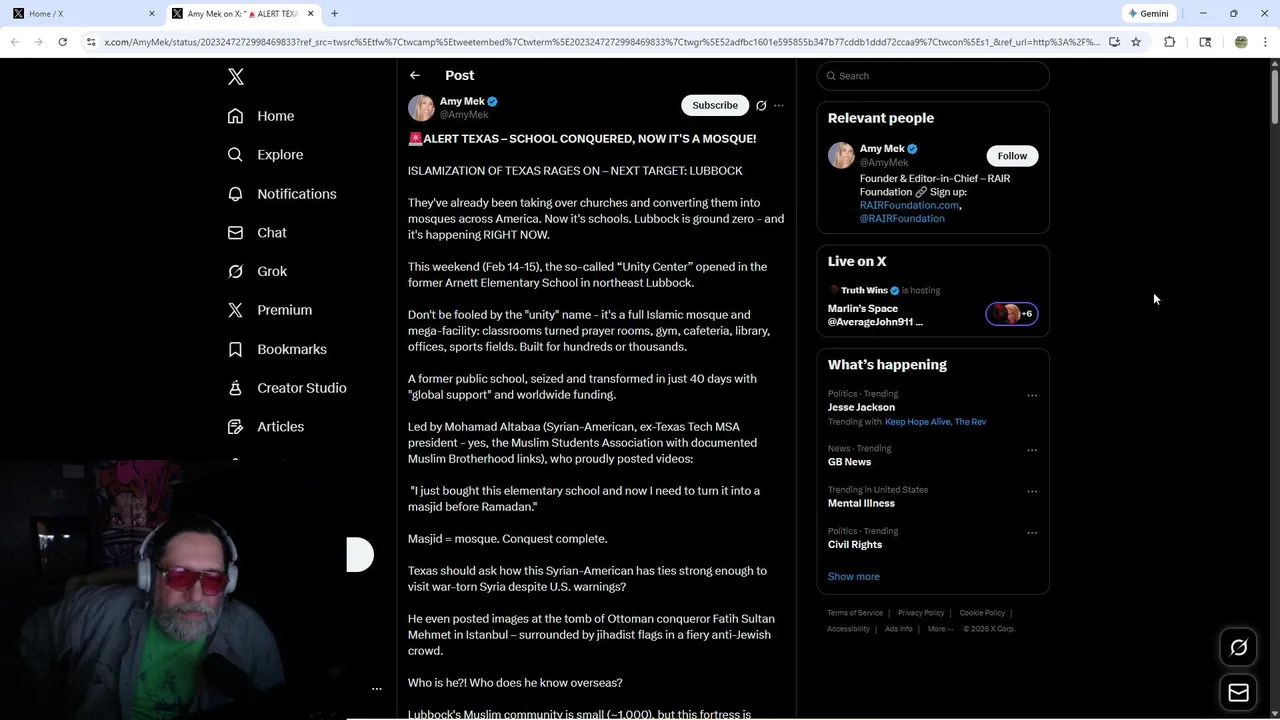
Task: Open Accessibility footer link
Action: point(848,629)
